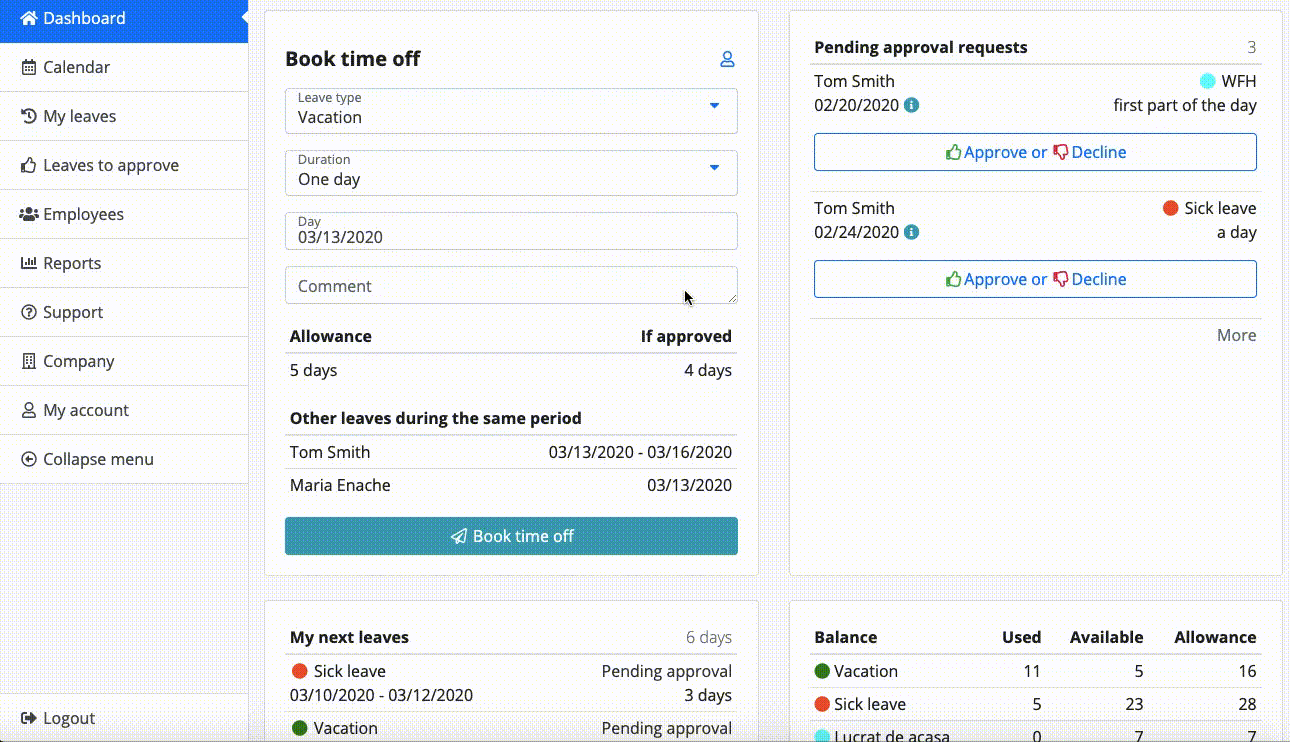Click the info icon next to 02/20/2020

[911, 105]
